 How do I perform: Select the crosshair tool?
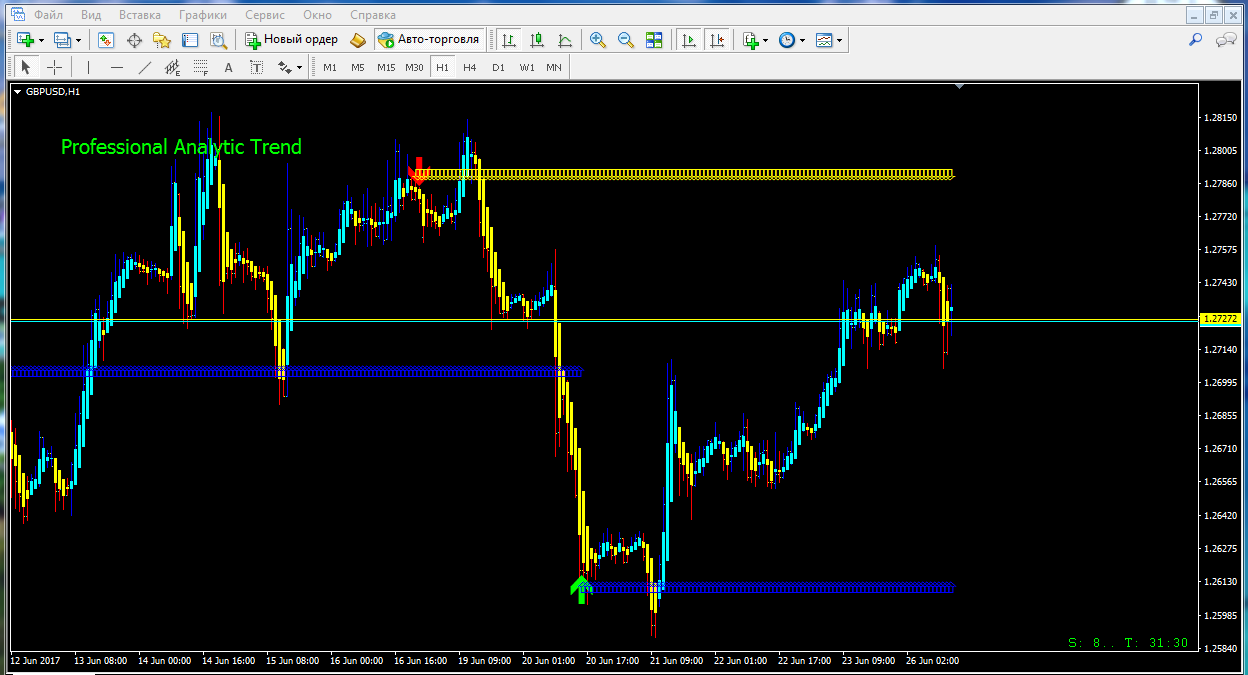54,67
